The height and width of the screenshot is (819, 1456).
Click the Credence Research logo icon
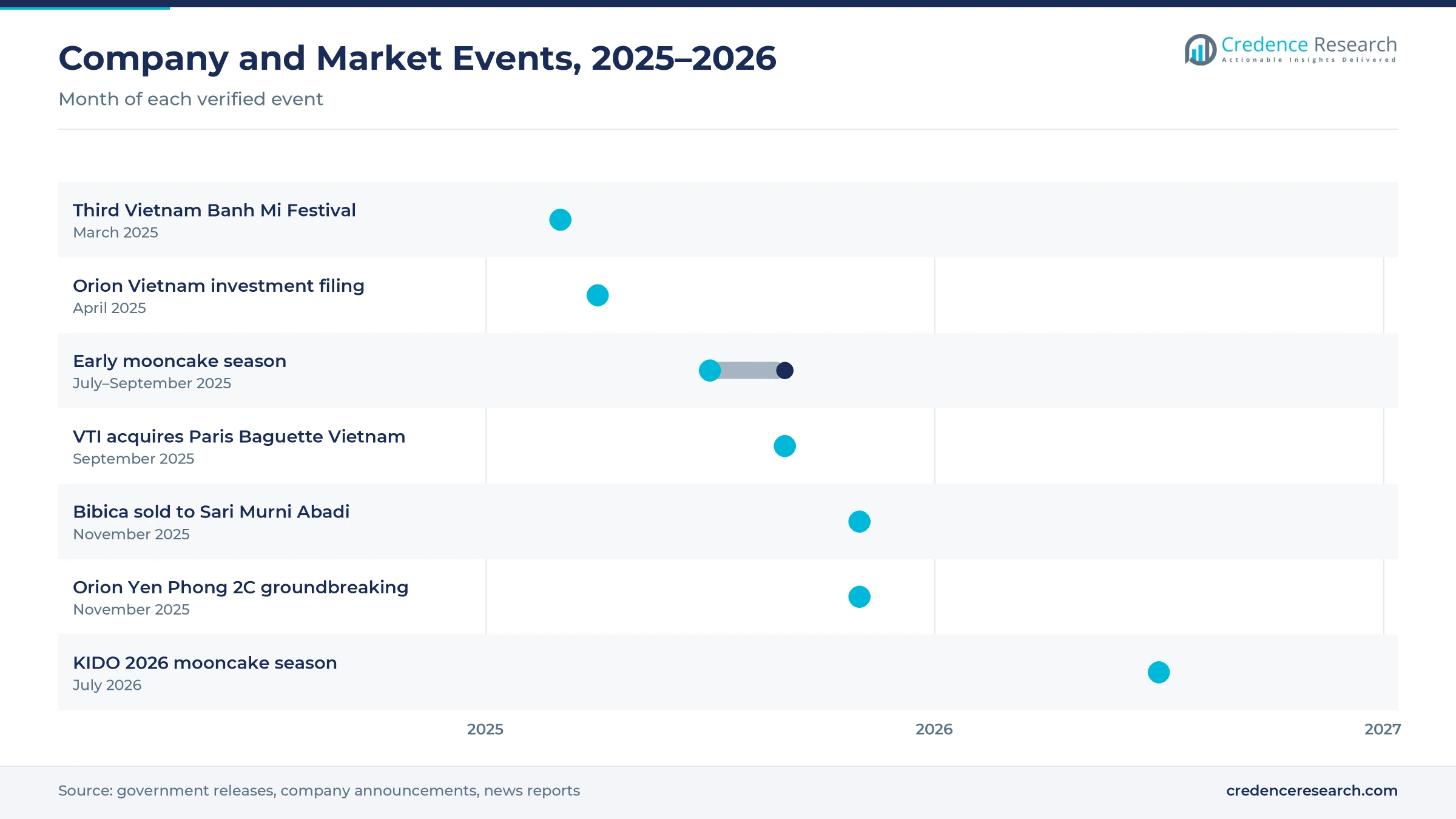[1200, 50]
